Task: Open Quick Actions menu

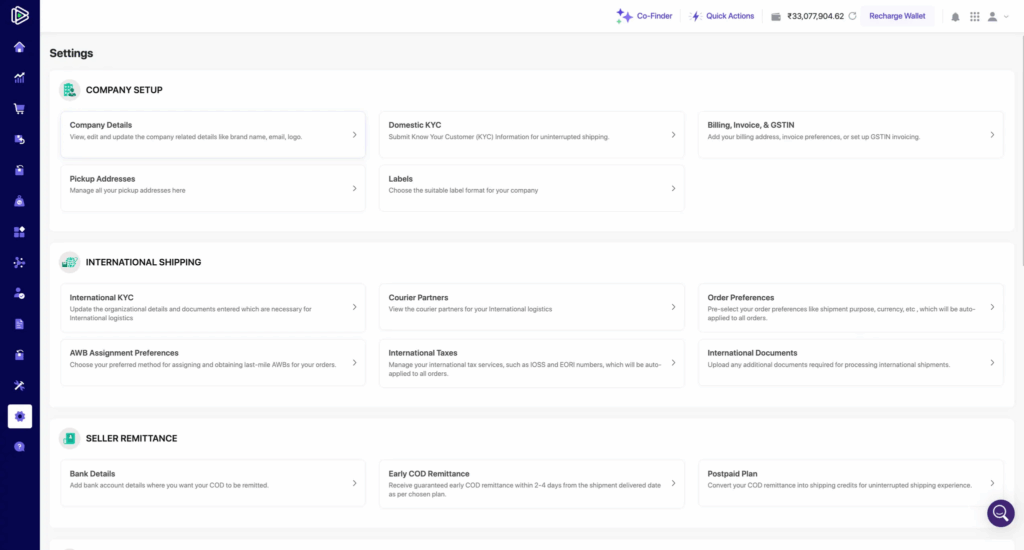Action: [x=722, y=17]
